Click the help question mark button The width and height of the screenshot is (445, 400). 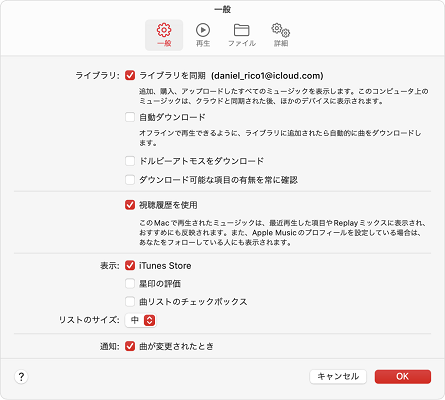coord(21,377)
